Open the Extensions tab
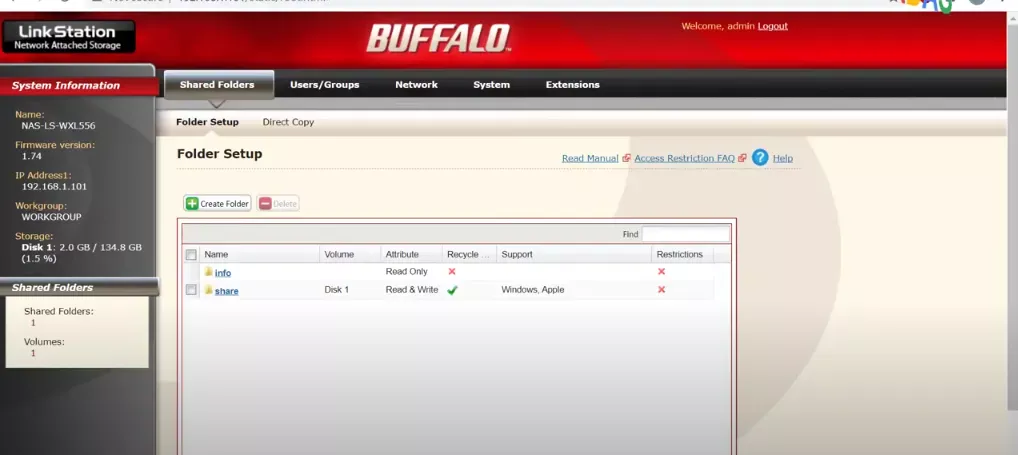Viewport: 1018px width, 455px height. [x=573, y=84]
